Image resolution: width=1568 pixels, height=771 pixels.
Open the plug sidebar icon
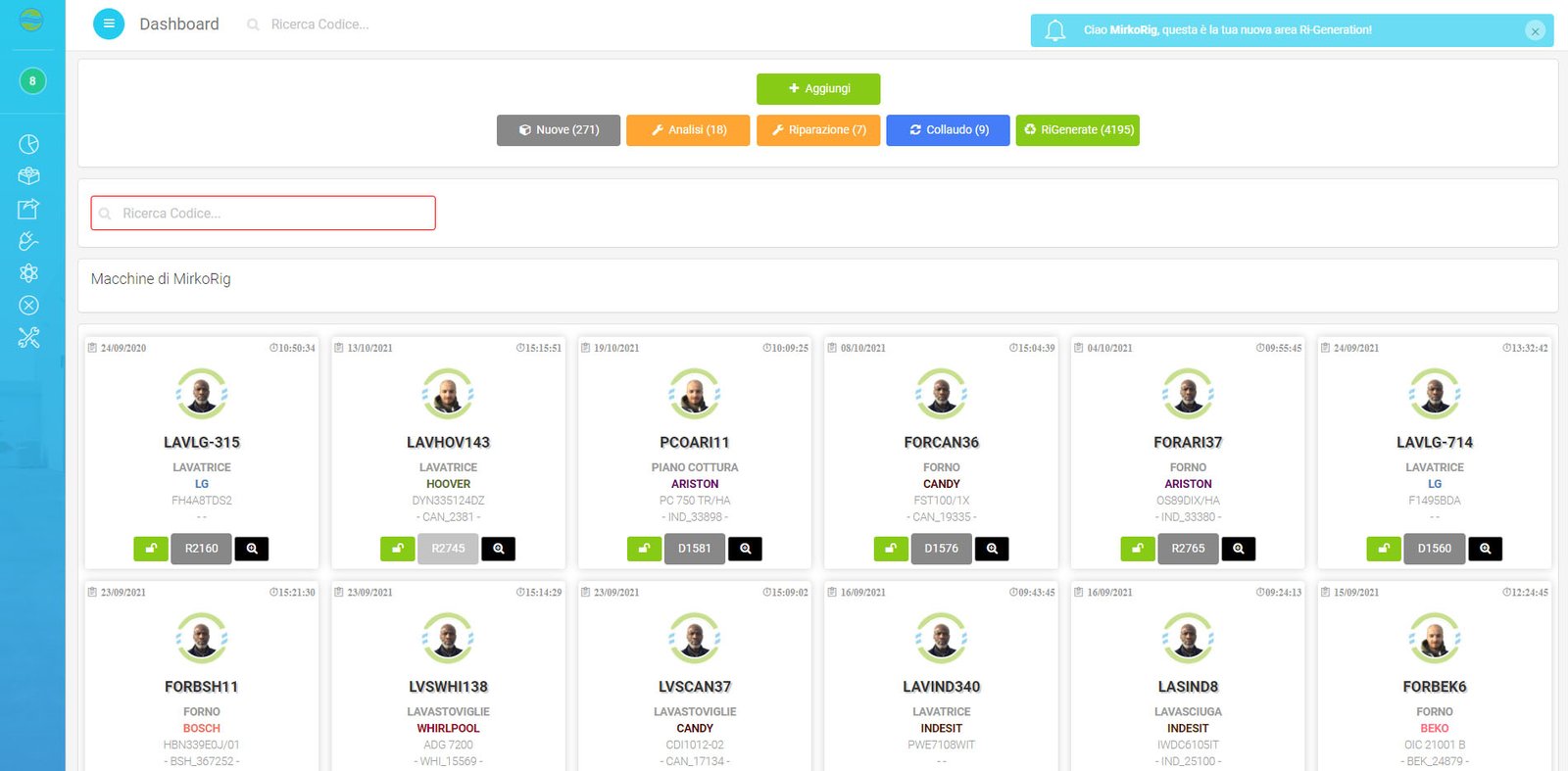click(29, 241)
